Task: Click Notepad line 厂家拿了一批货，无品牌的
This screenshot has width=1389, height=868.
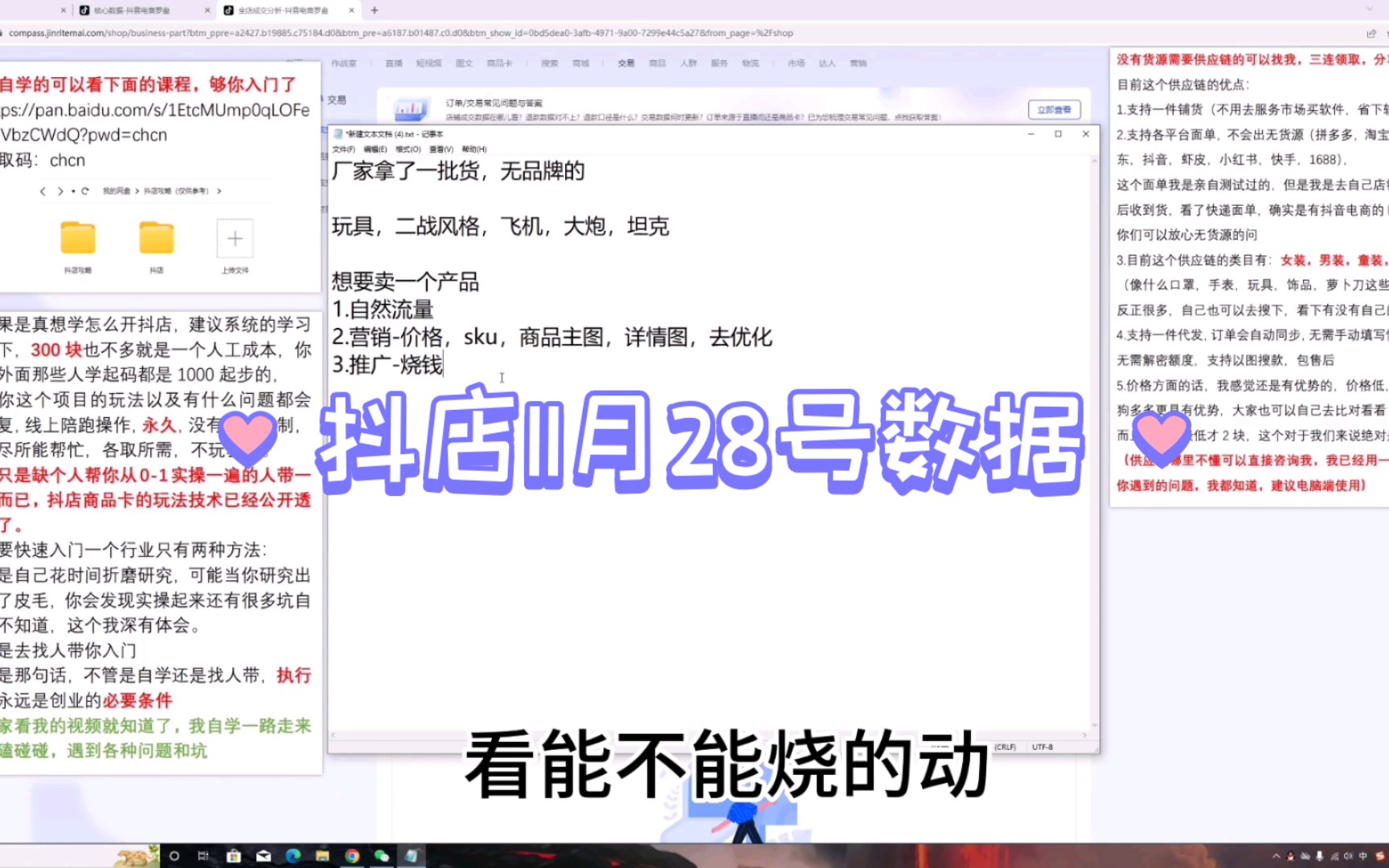Action: point(458,171)
